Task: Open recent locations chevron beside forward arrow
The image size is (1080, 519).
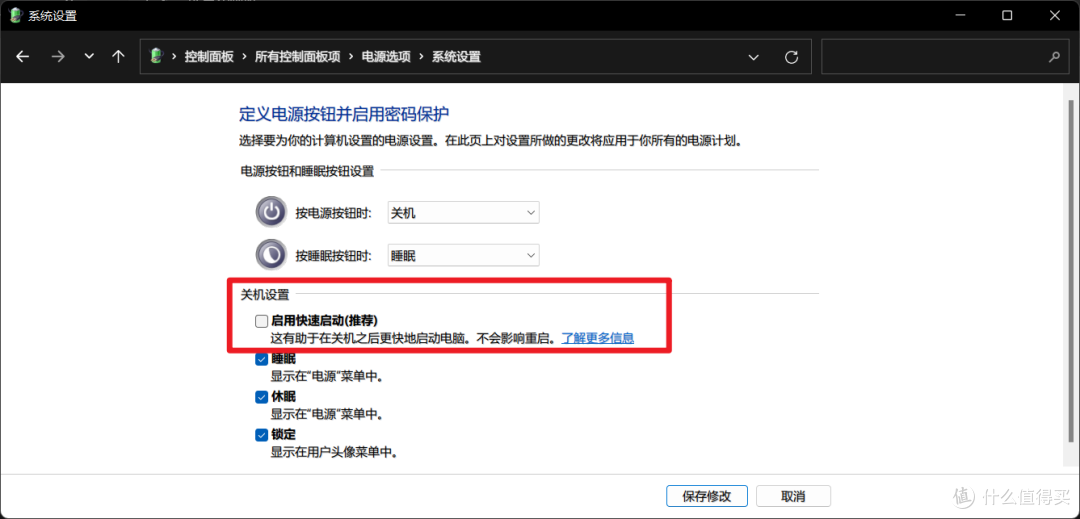Action: pos(89,56)
